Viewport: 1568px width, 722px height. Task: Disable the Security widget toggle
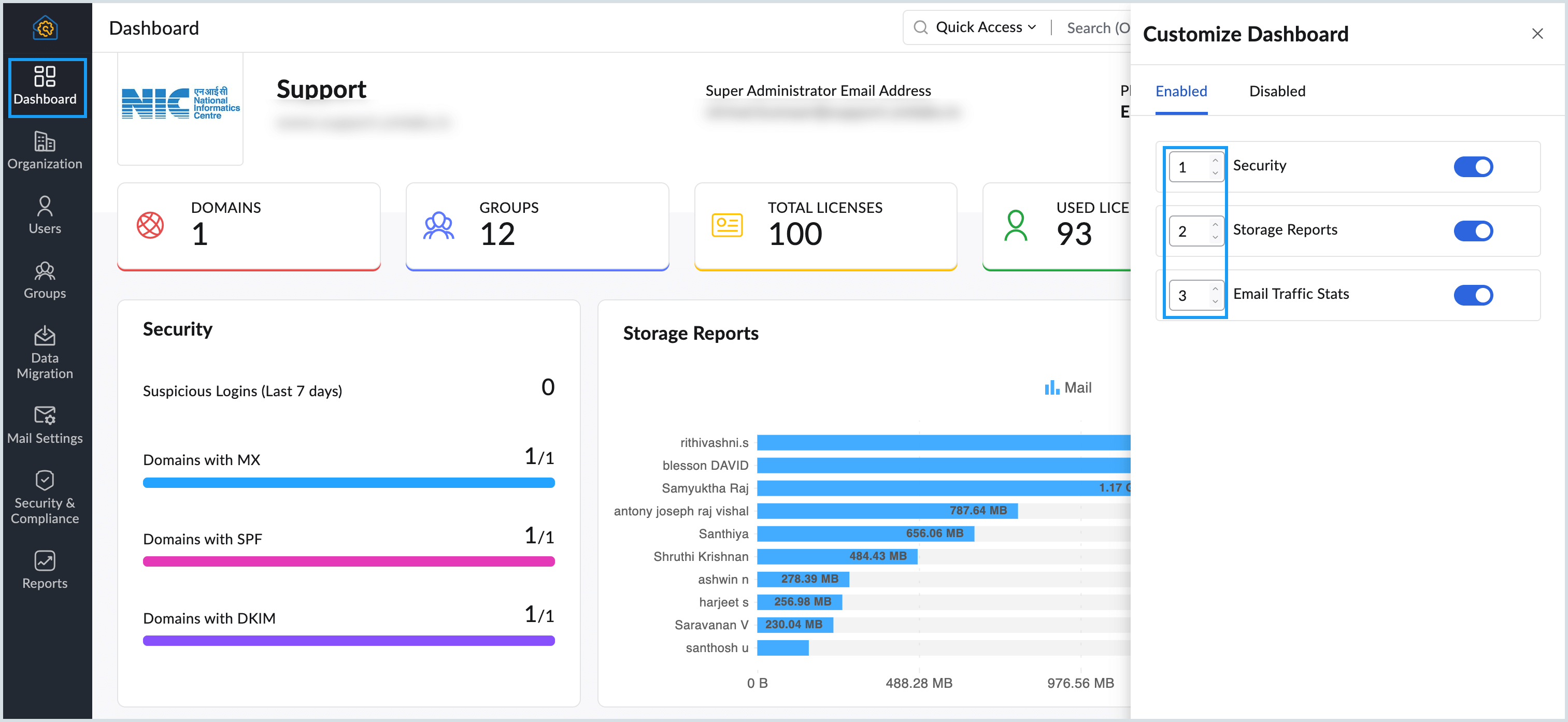1473,167
